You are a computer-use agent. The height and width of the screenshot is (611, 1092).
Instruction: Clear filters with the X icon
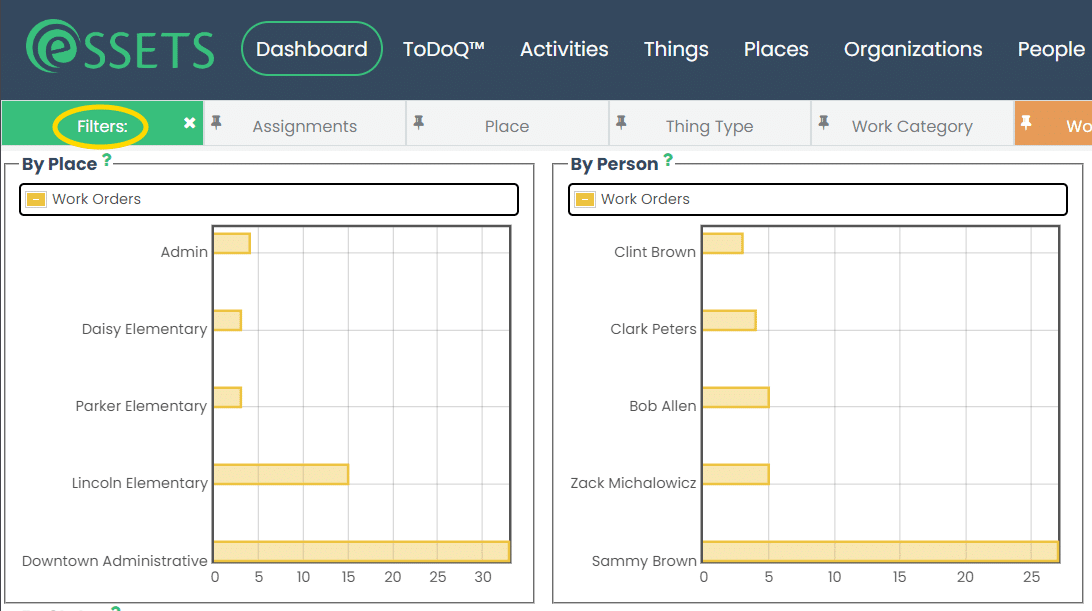pos(189,123)
